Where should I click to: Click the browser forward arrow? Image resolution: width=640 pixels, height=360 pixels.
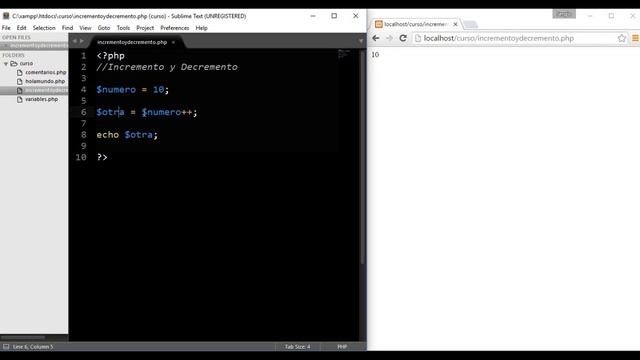coord(389,38)
